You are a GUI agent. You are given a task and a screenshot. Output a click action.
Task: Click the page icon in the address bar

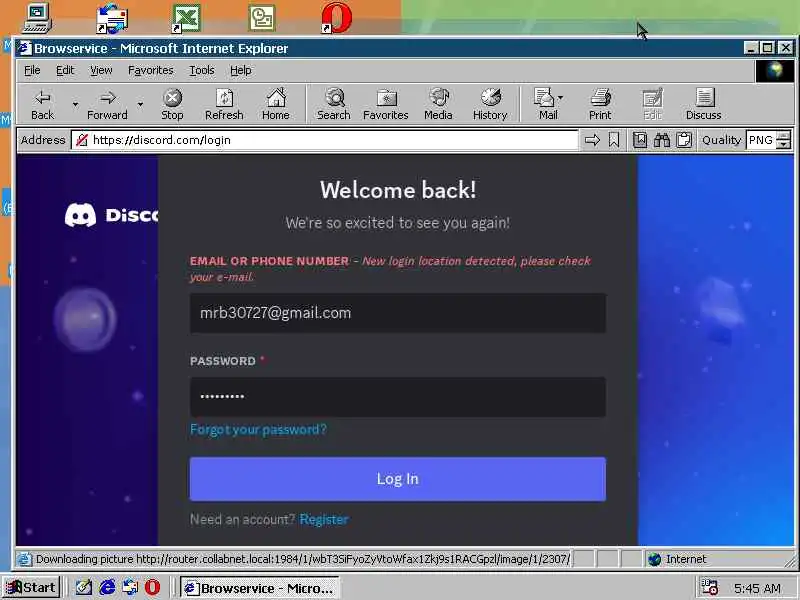point(82,140)
